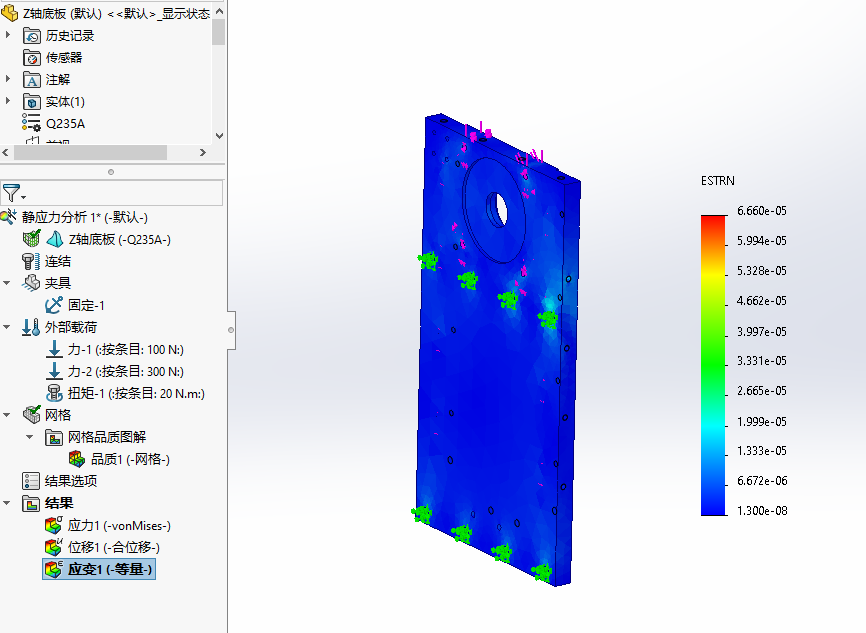This screenshot has width=866, height=633.
Task: Click the Q235A material icon
Action: tap(31, 123)
